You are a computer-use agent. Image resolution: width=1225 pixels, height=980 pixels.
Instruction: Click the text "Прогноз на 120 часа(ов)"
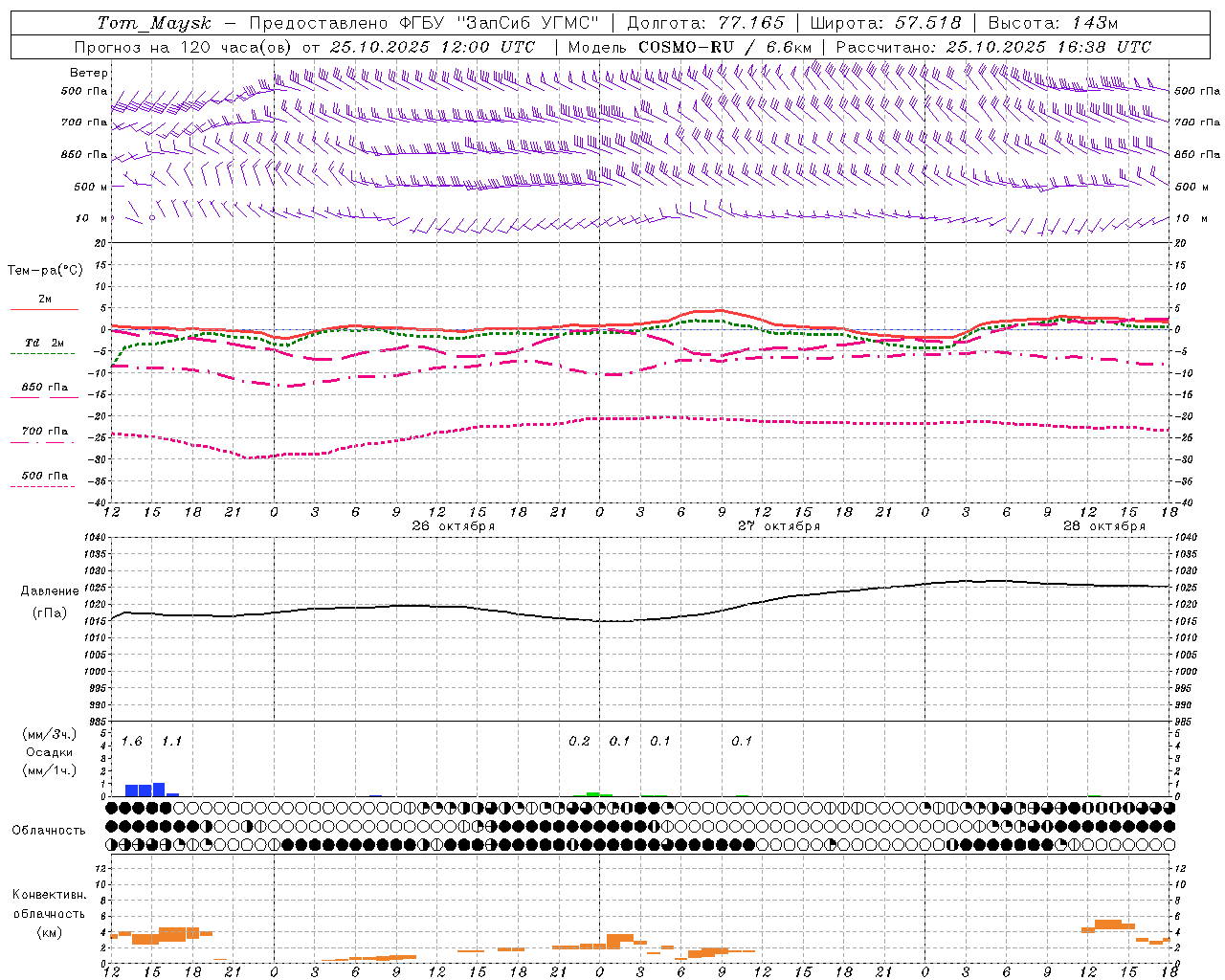pyautogui.click(x=185, y=47)
